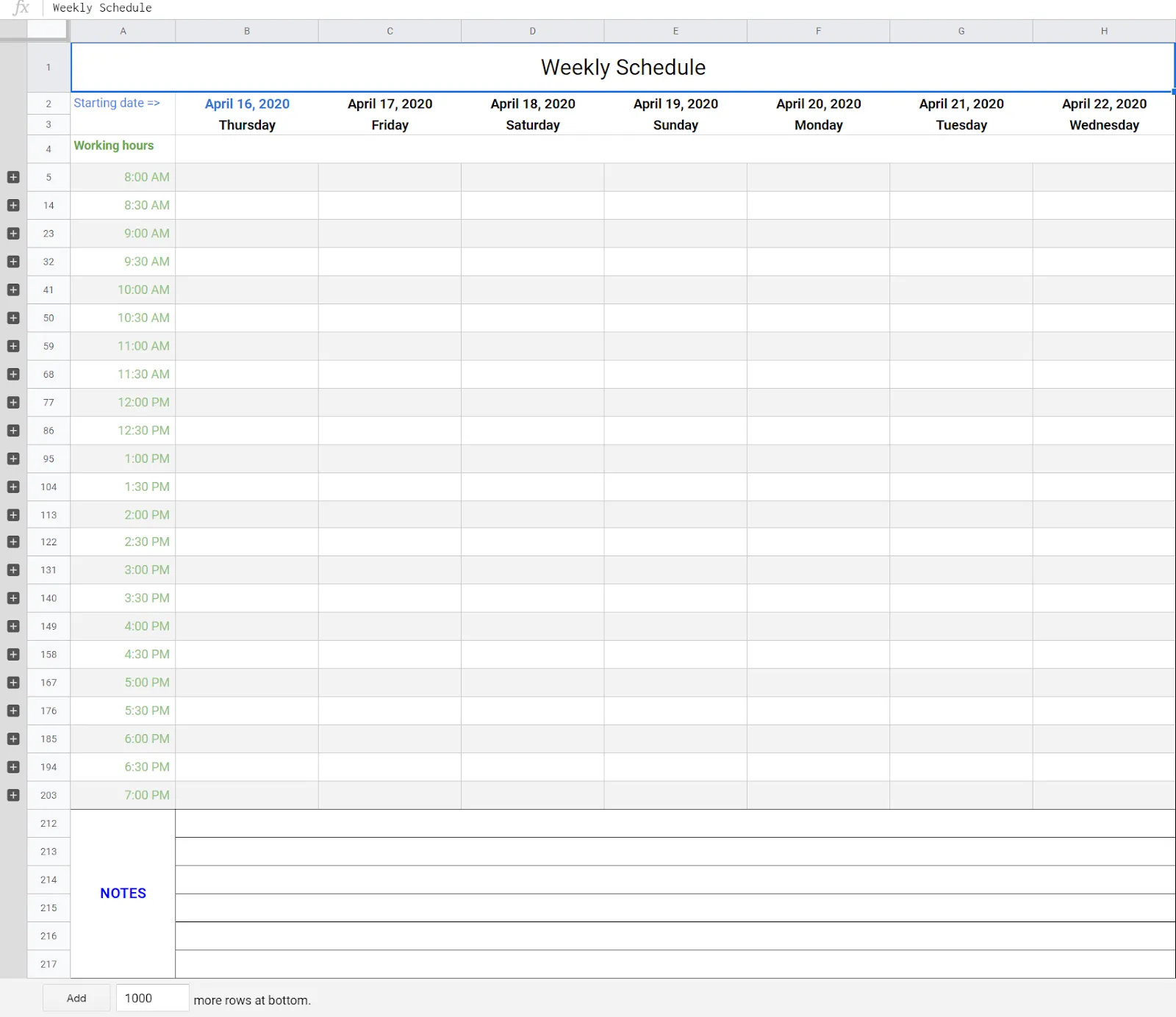Expand the 6:30 PM row group
Screen dimensions: 1176x1017
click(12, 766)
